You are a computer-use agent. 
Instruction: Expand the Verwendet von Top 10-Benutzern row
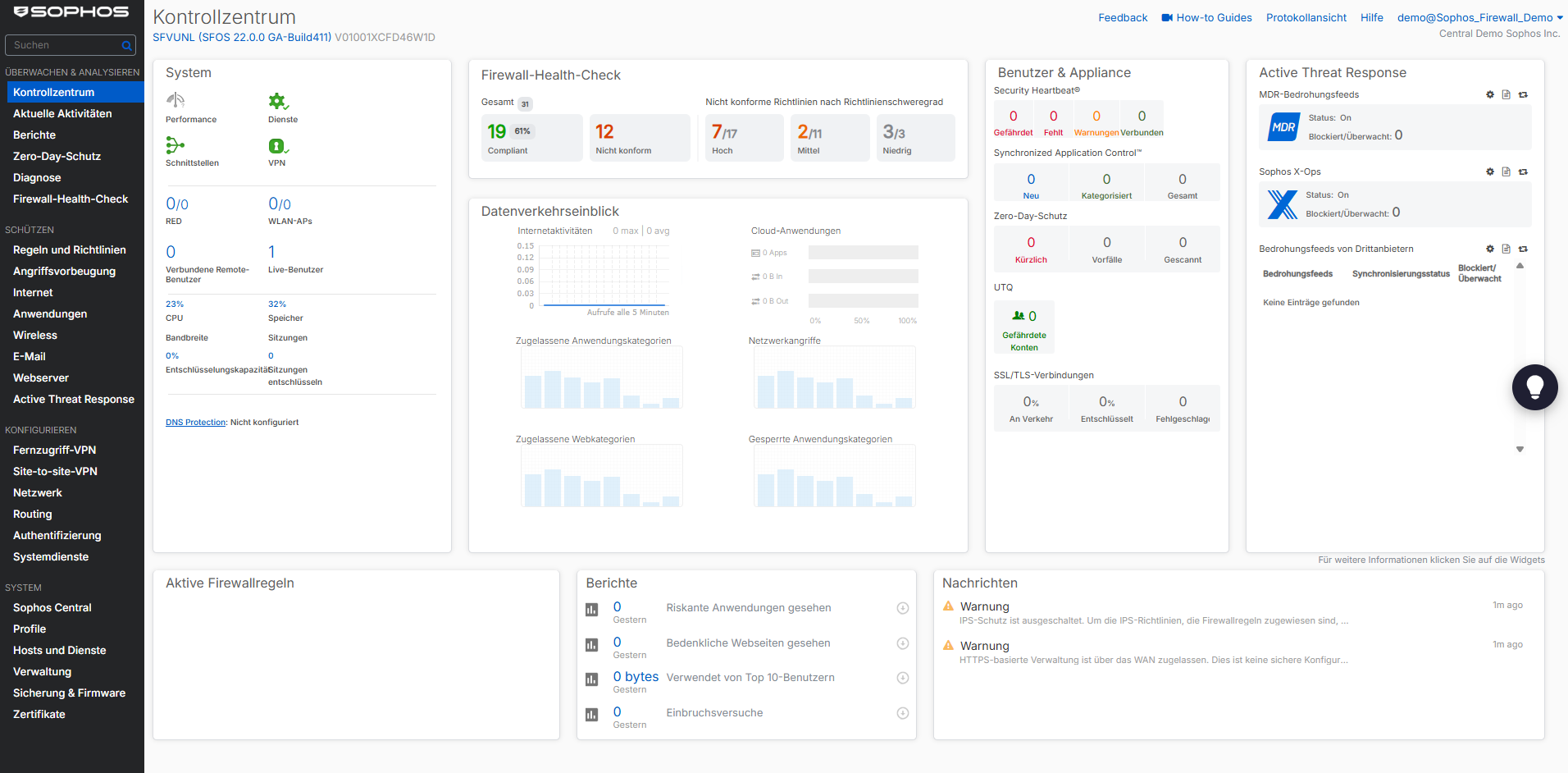(x=902, y=678)
